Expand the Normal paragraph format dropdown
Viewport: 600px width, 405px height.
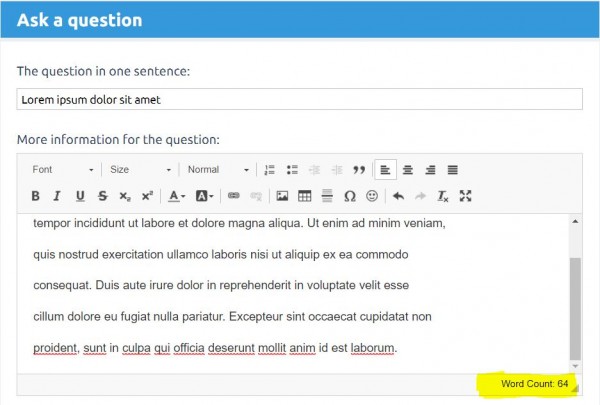click(x=217, y=170)
